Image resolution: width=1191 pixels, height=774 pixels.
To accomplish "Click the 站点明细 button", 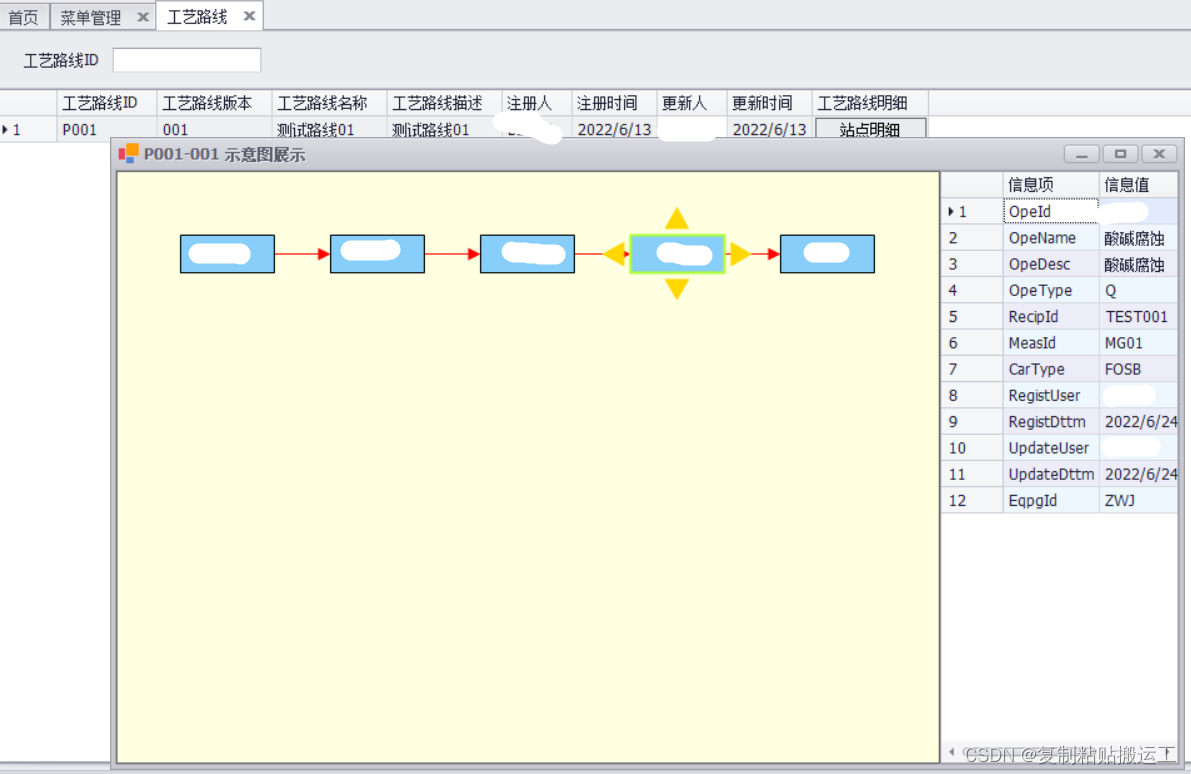I will [x=870, y=128].
